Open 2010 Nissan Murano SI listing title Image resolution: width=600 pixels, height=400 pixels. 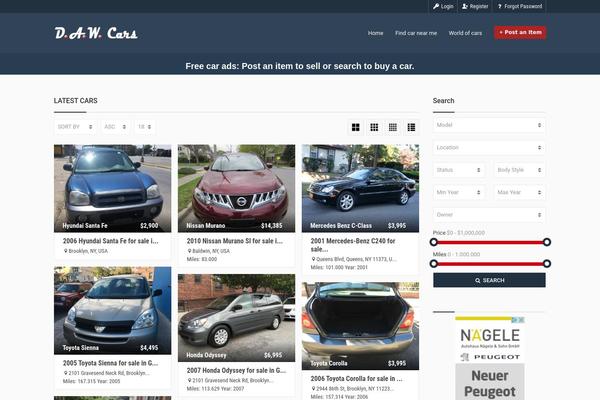click(235, 241)
